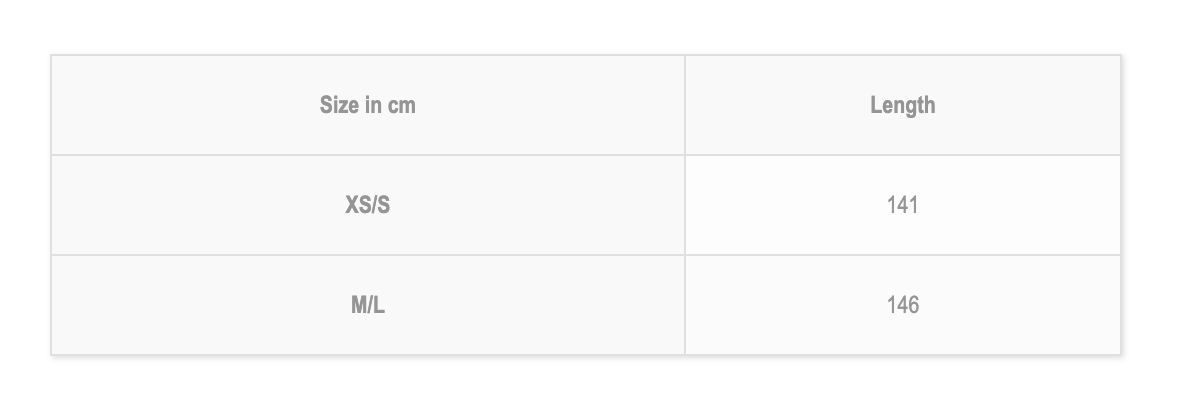Viewport: 1178px width, 402px height.
Task: Click the XS/S size label
Action: [367, 205]
